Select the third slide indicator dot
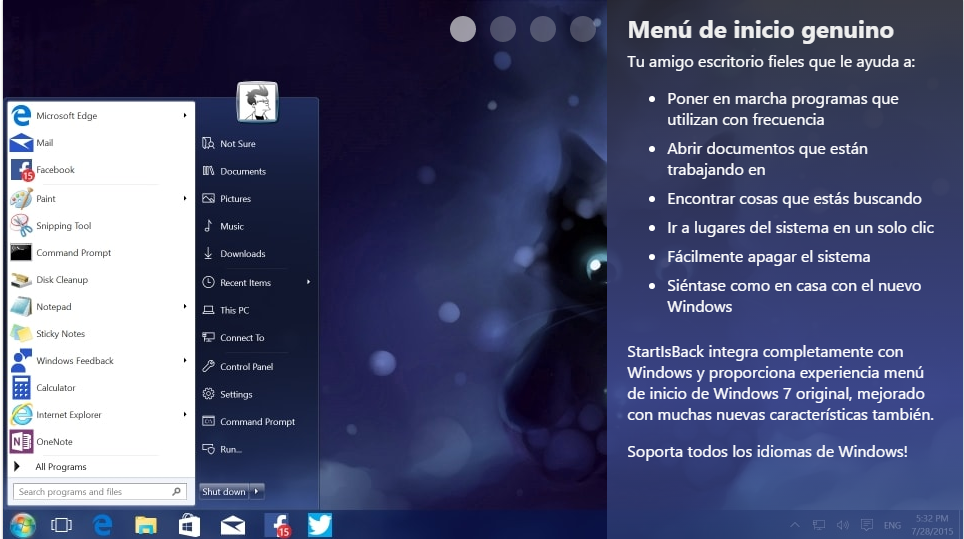Viewport: 964px width, 539px height. [x=543, y=29]
